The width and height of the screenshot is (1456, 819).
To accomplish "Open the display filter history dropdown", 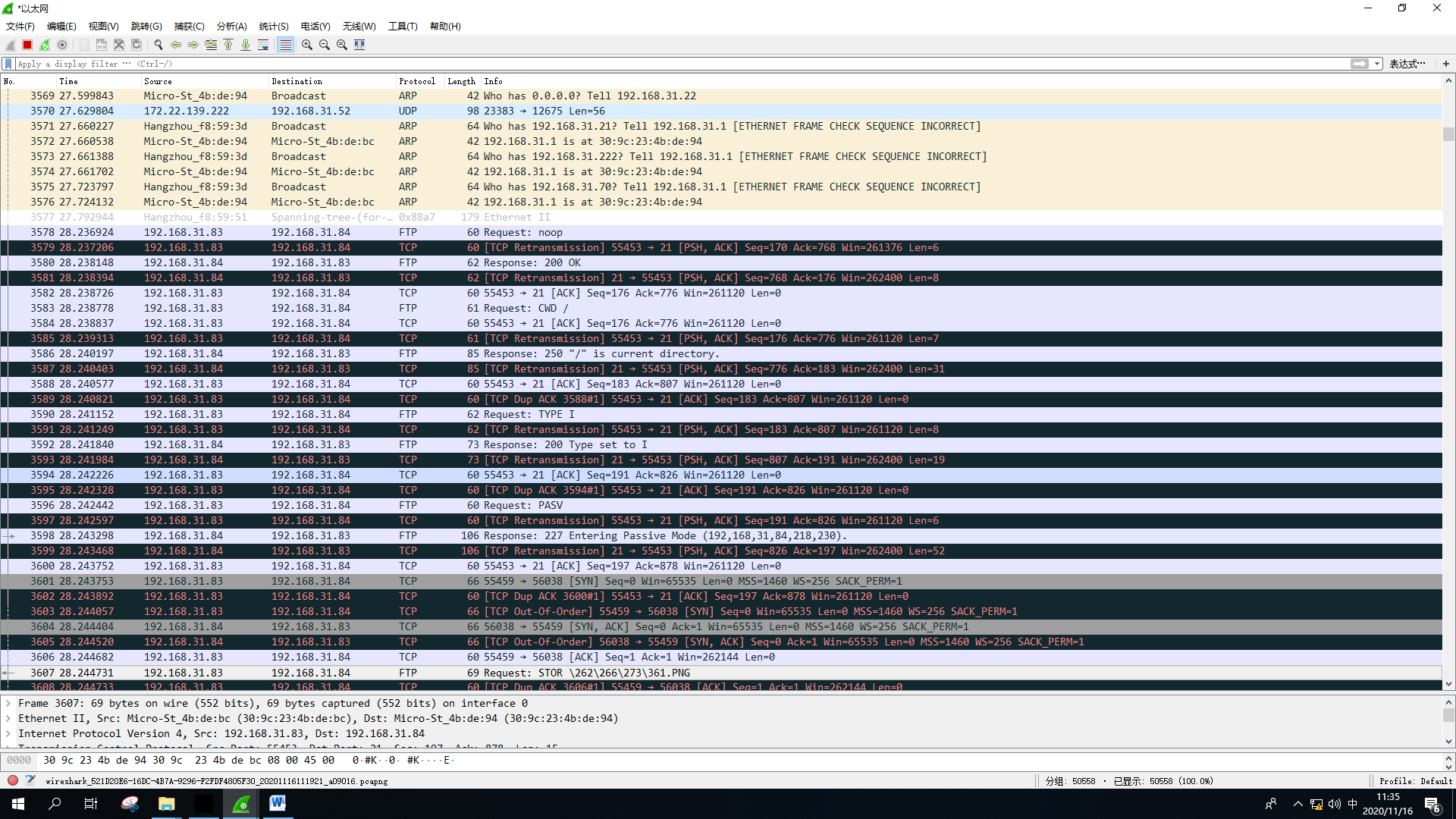I will coord(1377,64).
